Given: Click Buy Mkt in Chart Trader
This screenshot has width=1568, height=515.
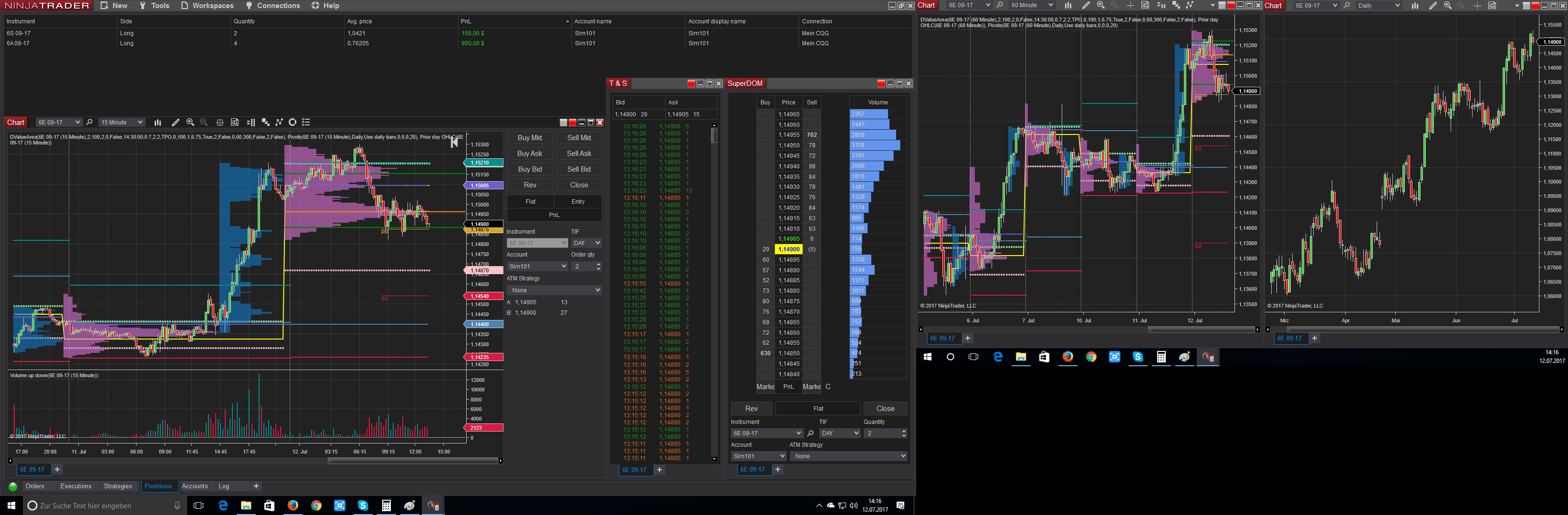Looking at the screenshot, I should 530,138.
